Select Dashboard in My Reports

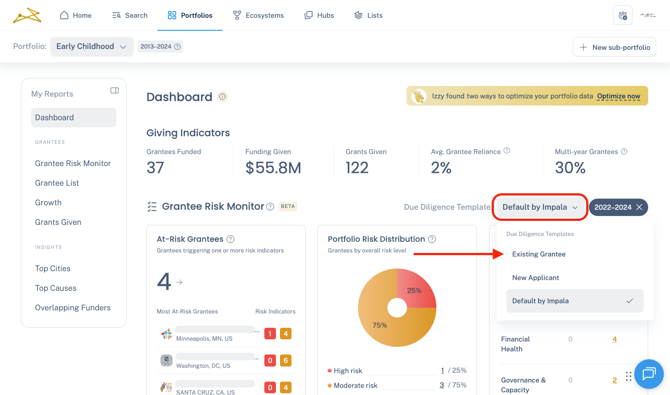point(73,118)
